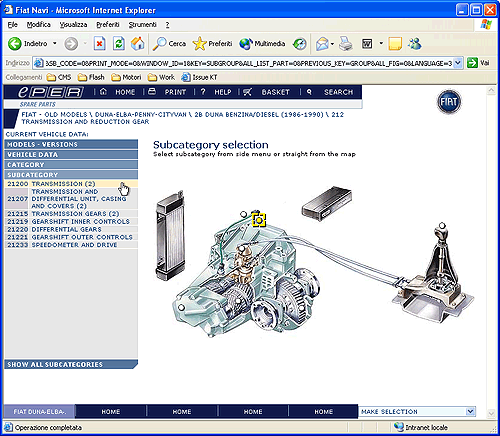Open the ? help menu
500x436 pixels.
pyautogui.click(x=167, y=25)
